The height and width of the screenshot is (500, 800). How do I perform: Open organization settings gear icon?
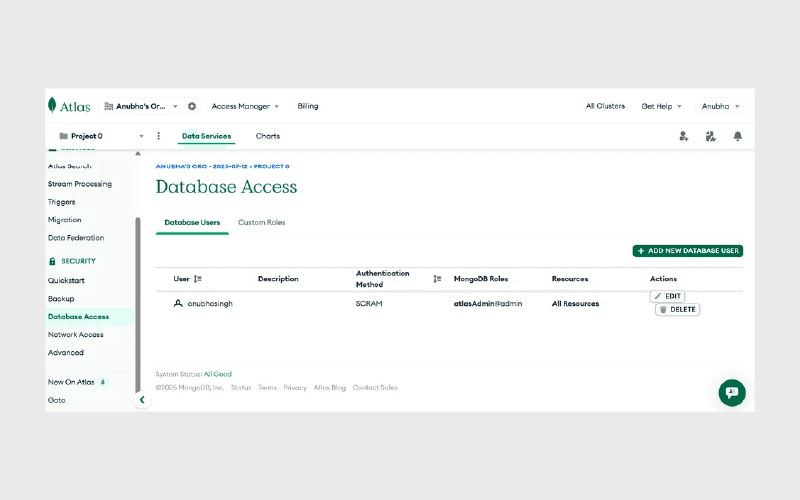(x=192, y=106)
